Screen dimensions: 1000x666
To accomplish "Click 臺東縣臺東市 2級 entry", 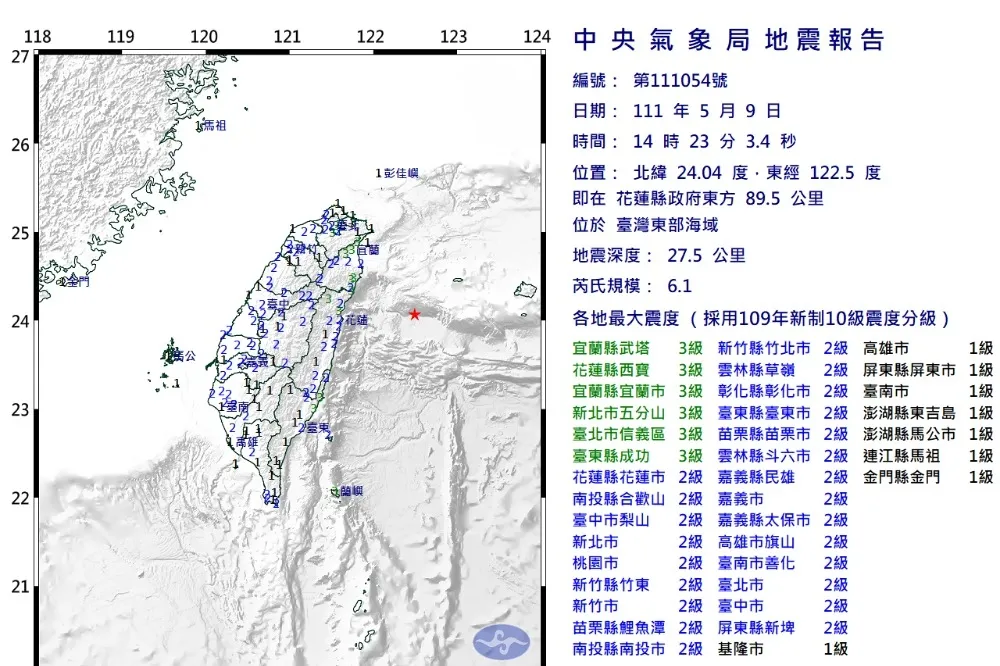I will pos(783,413).
